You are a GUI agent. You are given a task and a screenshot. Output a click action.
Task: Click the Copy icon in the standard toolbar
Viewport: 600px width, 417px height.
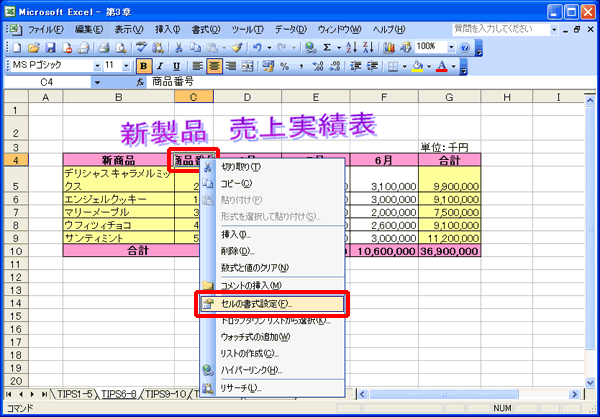coord(195,48)
